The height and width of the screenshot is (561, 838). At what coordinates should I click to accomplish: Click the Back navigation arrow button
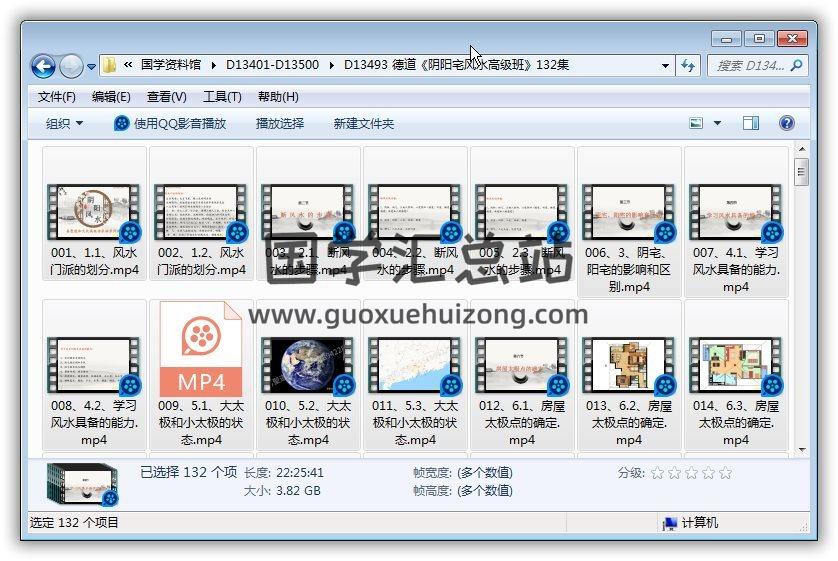pos(43,66)
